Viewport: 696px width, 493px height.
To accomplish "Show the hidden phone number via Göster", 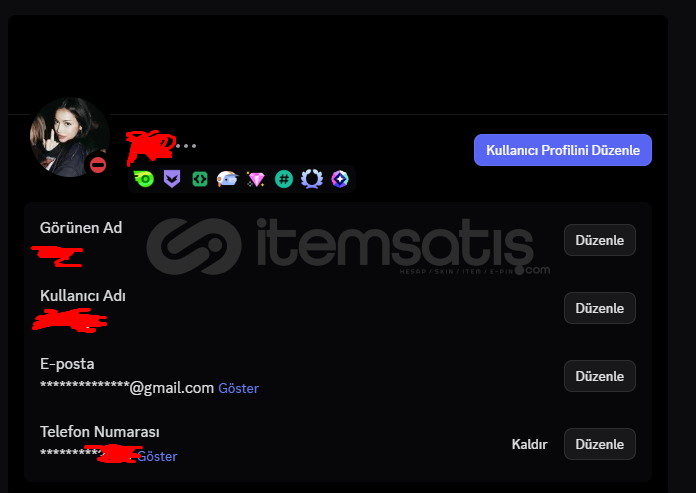I will [x=157, y=456].
